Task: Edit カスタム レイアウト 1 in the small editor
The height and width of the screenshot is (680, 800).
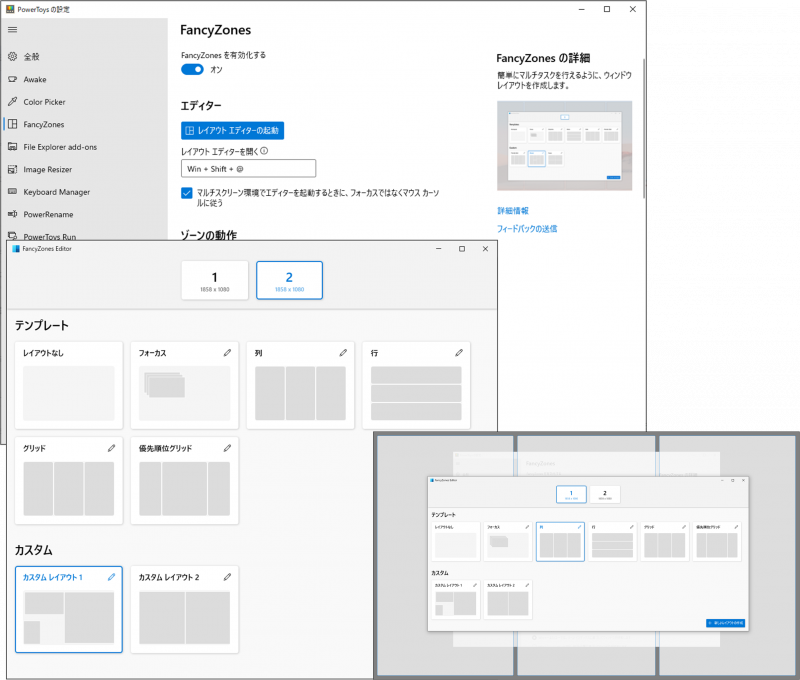Action: tap(474, 585)
